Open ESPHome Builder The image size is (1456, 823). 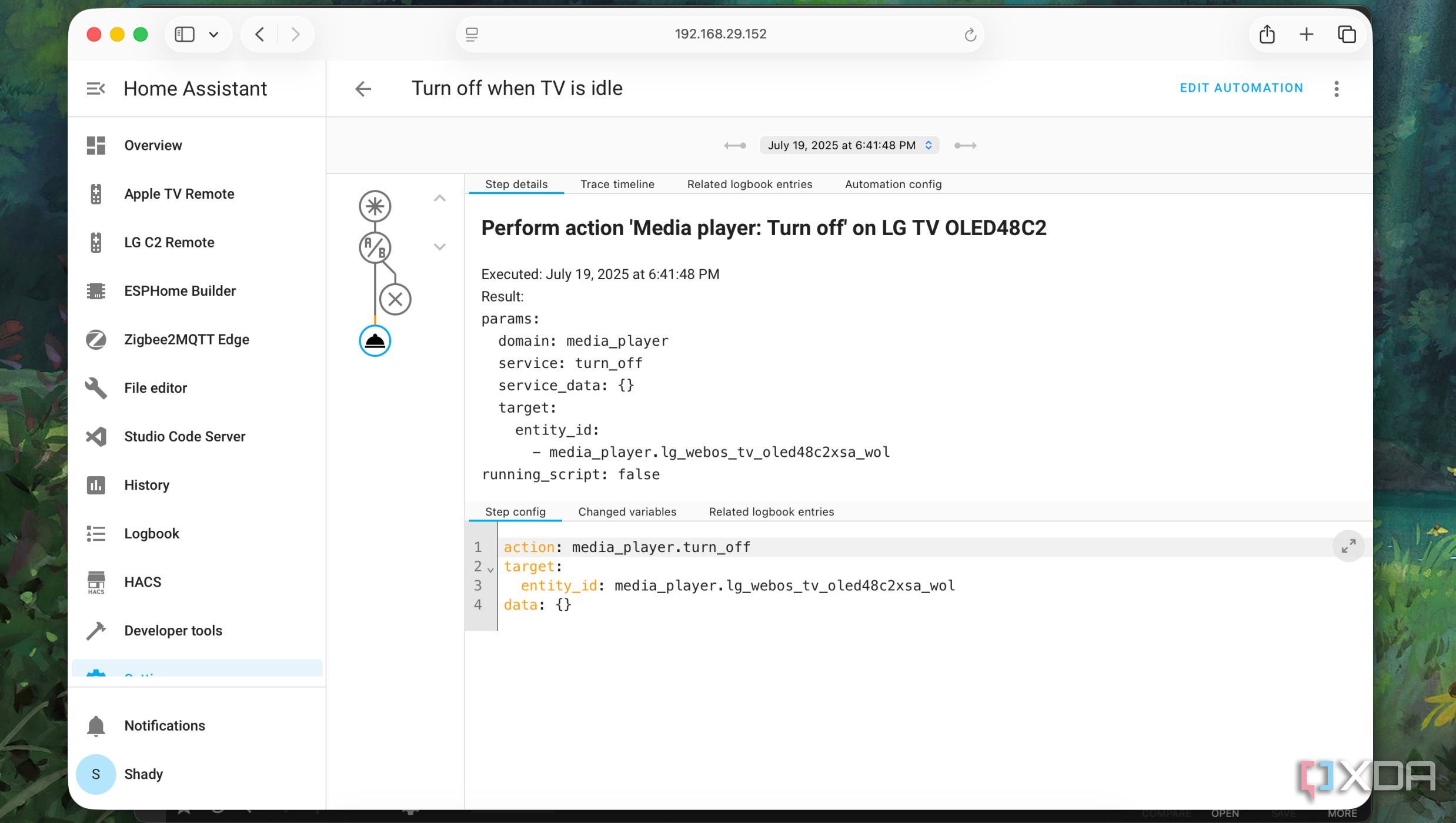pos(197,291)
